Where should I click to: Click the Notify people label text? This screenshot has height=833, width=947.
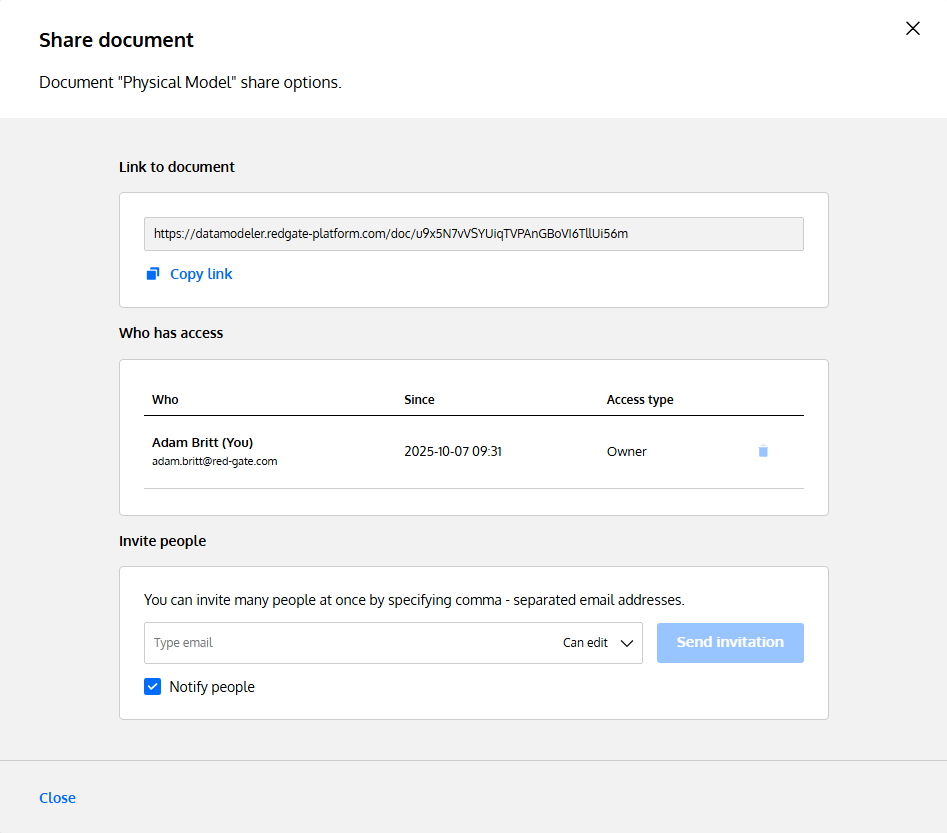(212, 687)
